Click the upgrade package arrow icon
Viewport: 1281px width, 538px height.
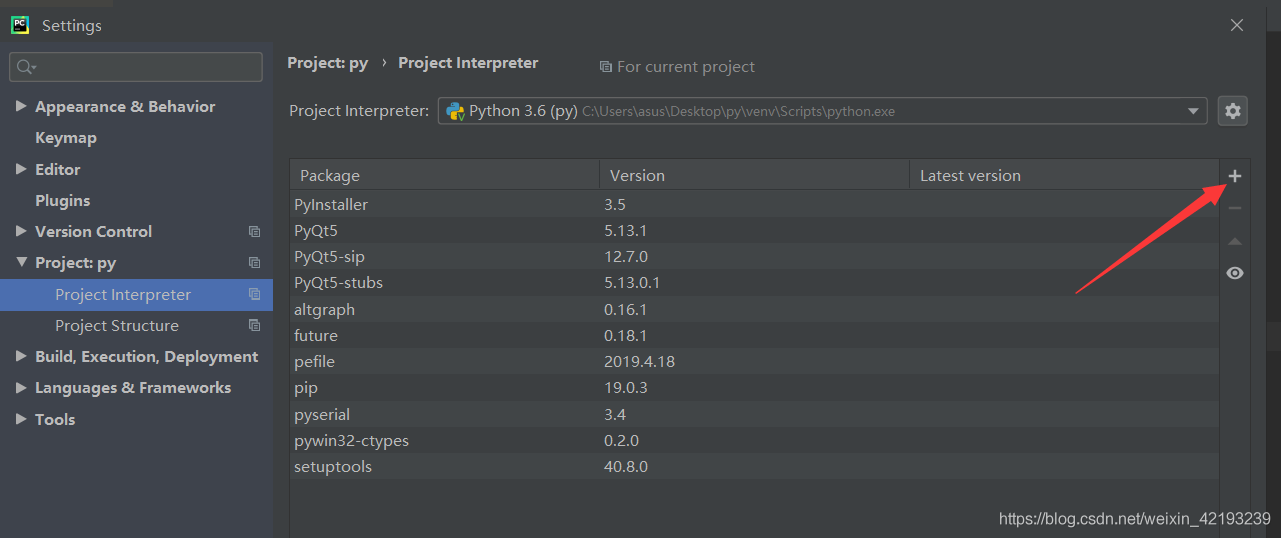click(1235, 241)
